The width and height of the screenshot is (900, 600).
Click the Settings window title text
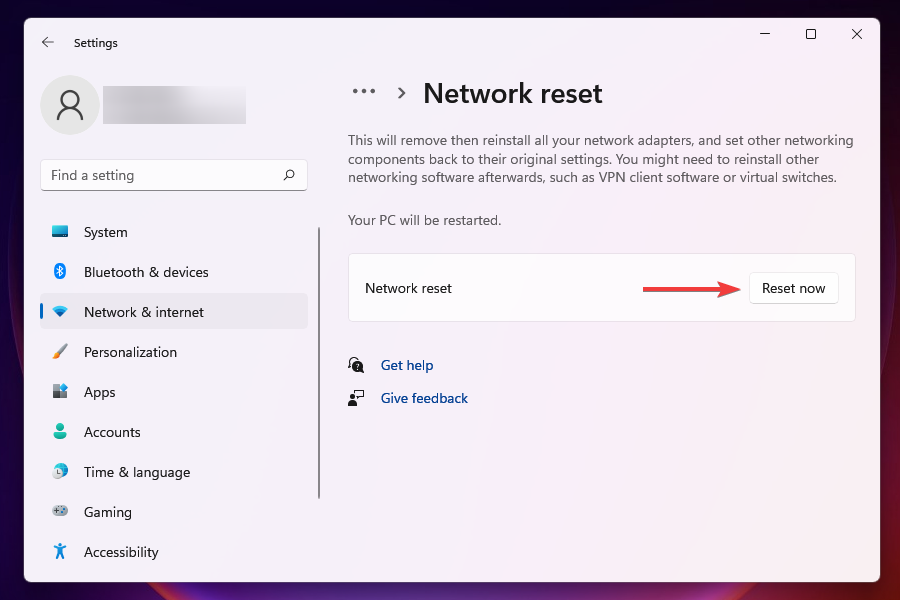coord(95,43)
